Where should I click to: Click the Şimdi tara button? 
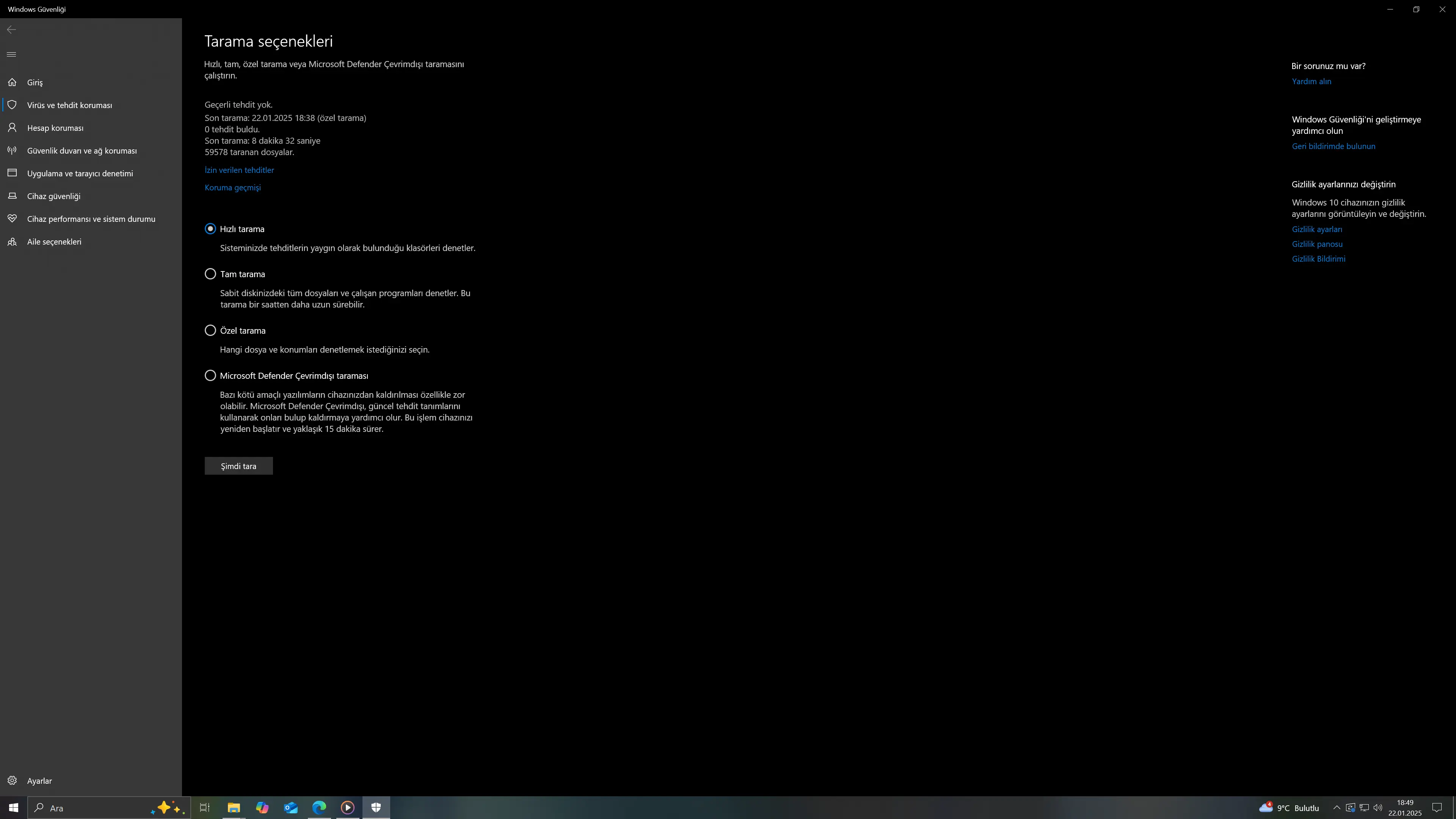(x=238, y=466)
